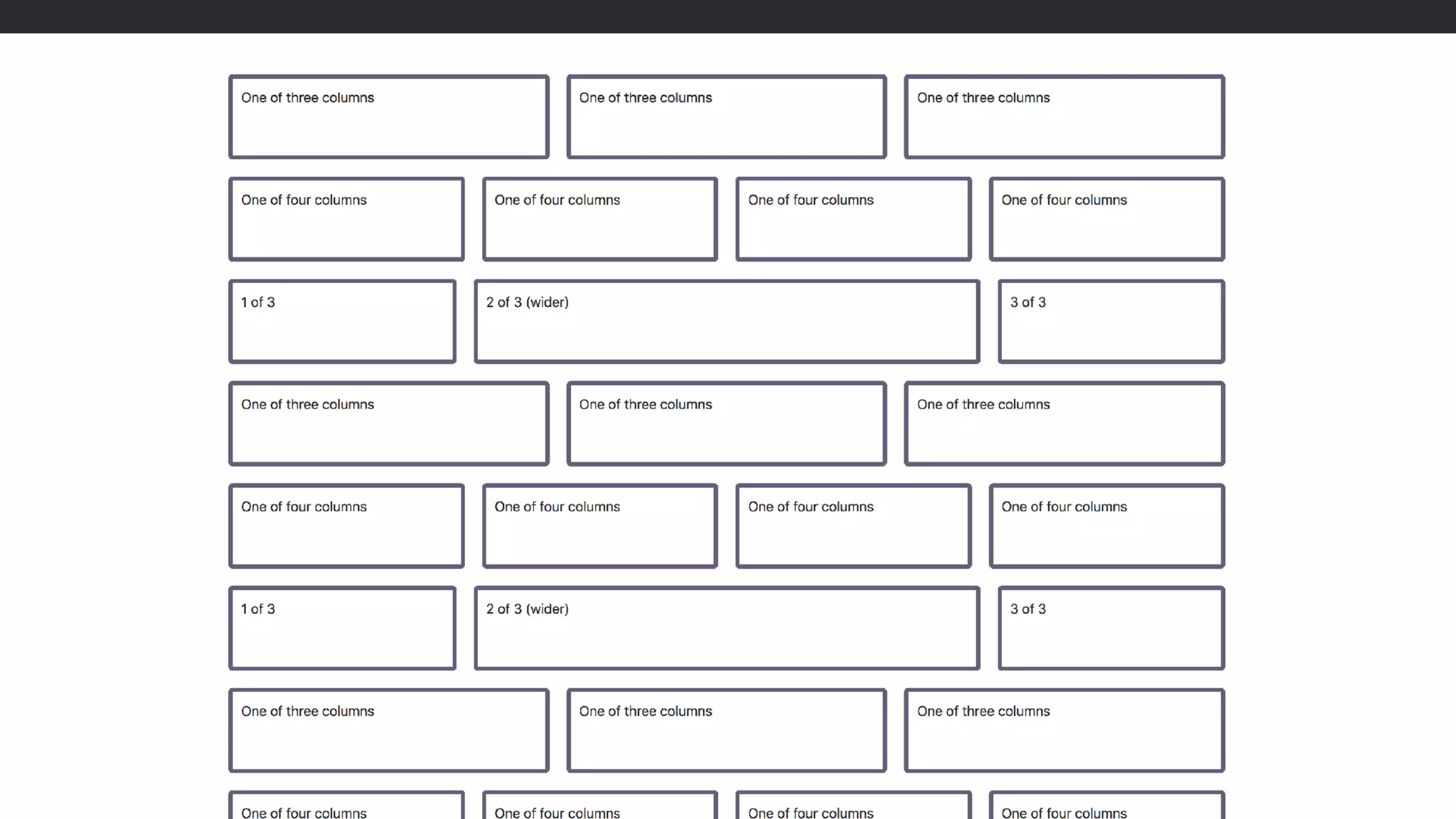Select first 'One of four columns' box in second row

346,219
